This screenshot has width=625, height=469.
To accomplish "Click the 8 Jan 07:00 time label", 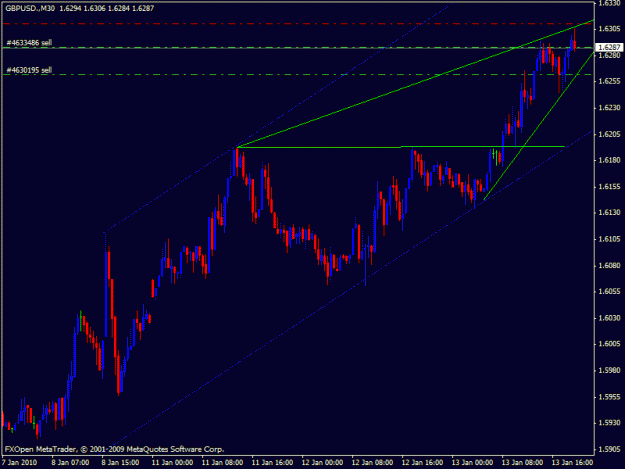I will click(70, 463).
